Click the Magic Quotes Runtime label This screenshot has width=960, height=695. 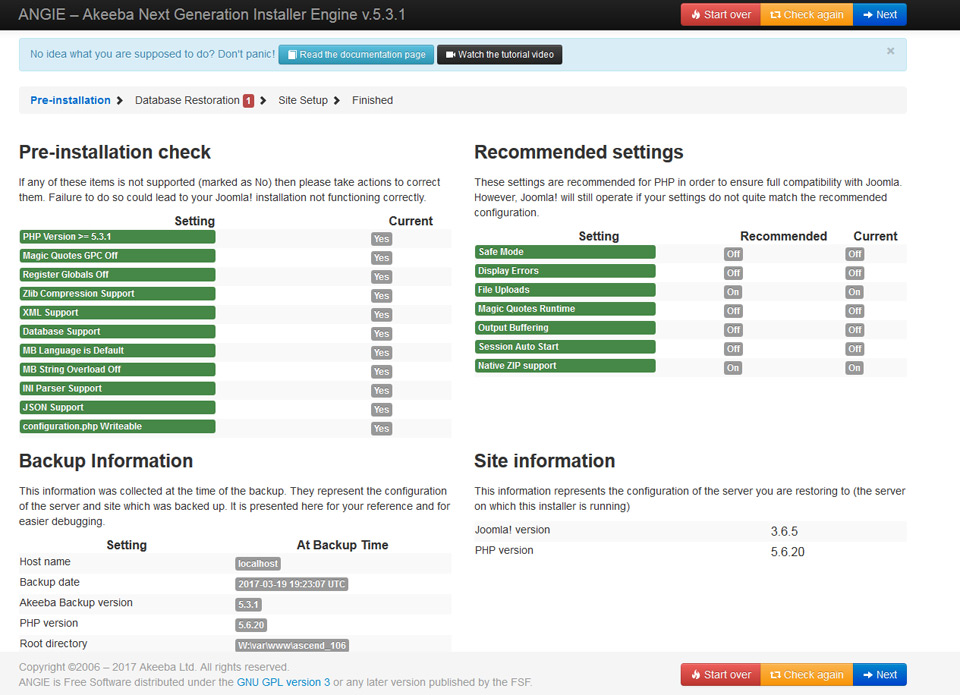tap(565, 309)
